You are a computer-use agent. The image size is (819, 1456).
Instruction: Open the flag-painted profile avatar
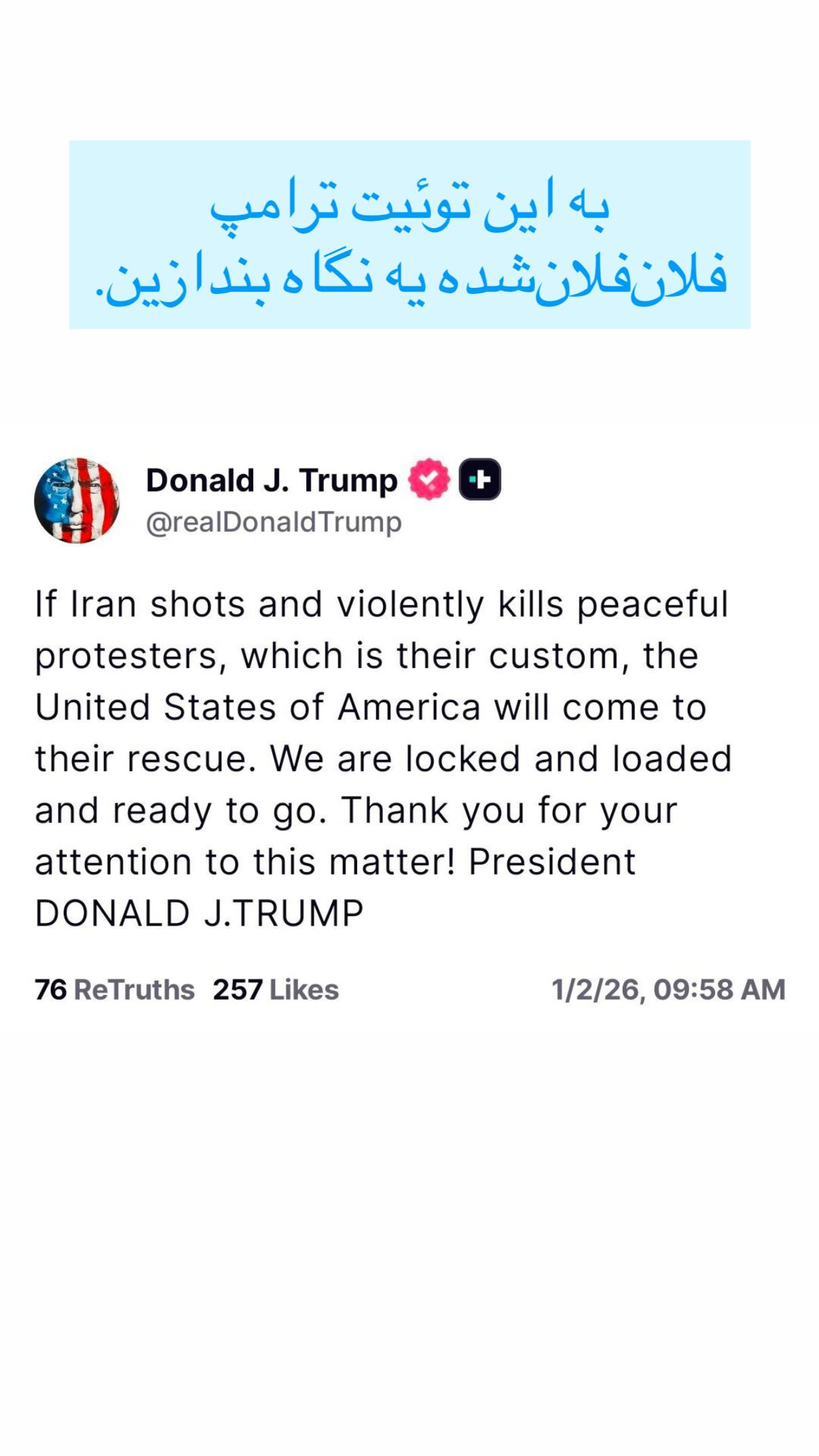tap(77, 500)
